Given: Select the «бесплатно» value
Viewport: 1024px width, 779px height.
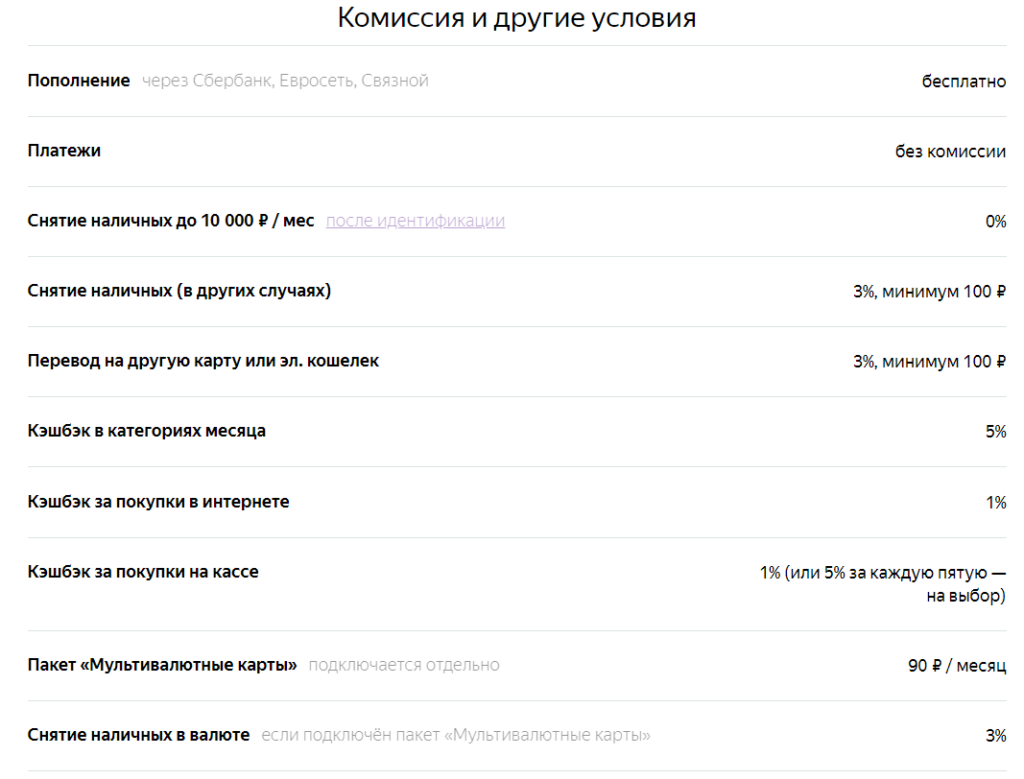Looking at the screenshot, I should [x=963, y=82].
